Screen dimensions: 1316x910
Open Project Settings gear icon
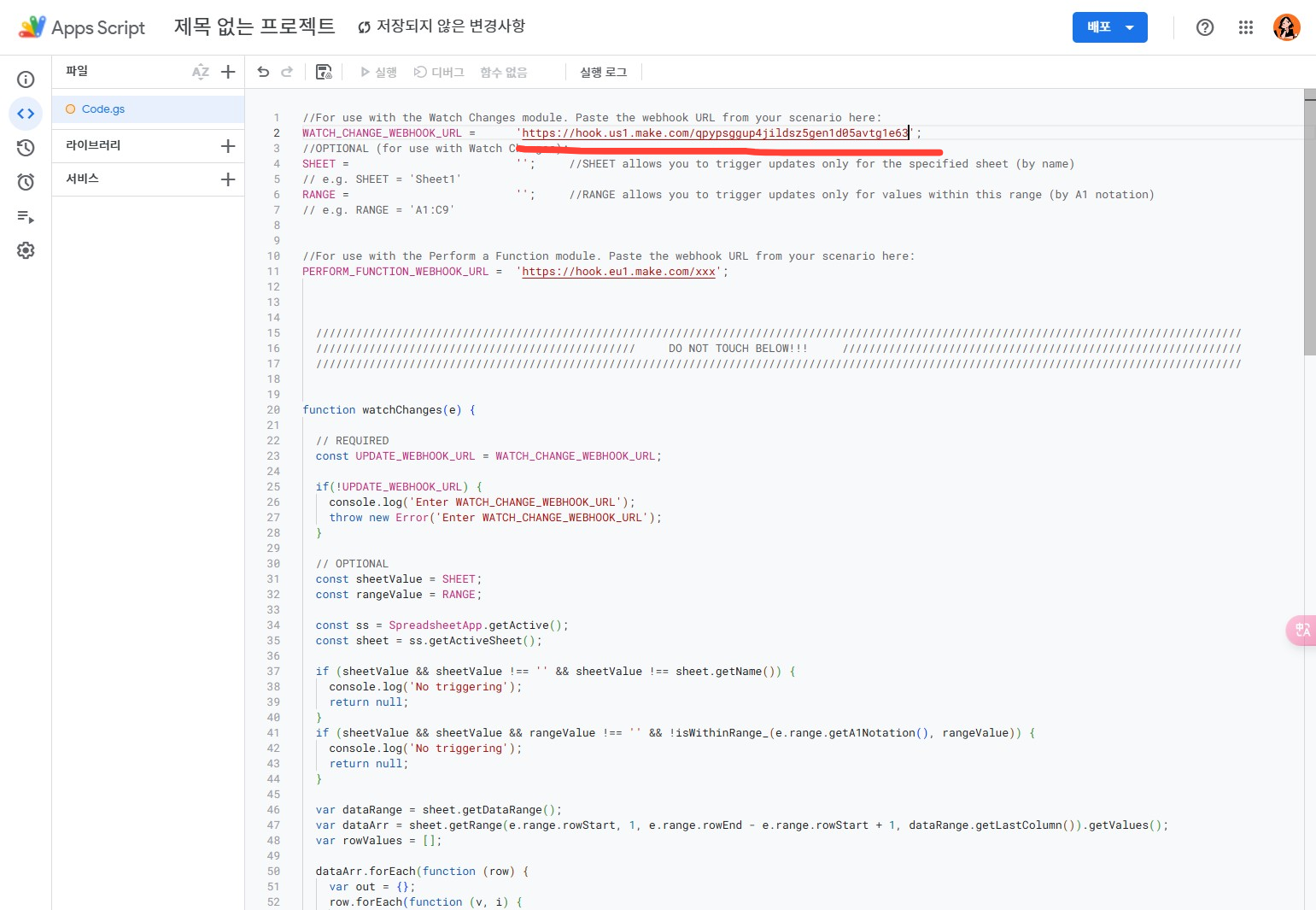(x=26, y=250)
